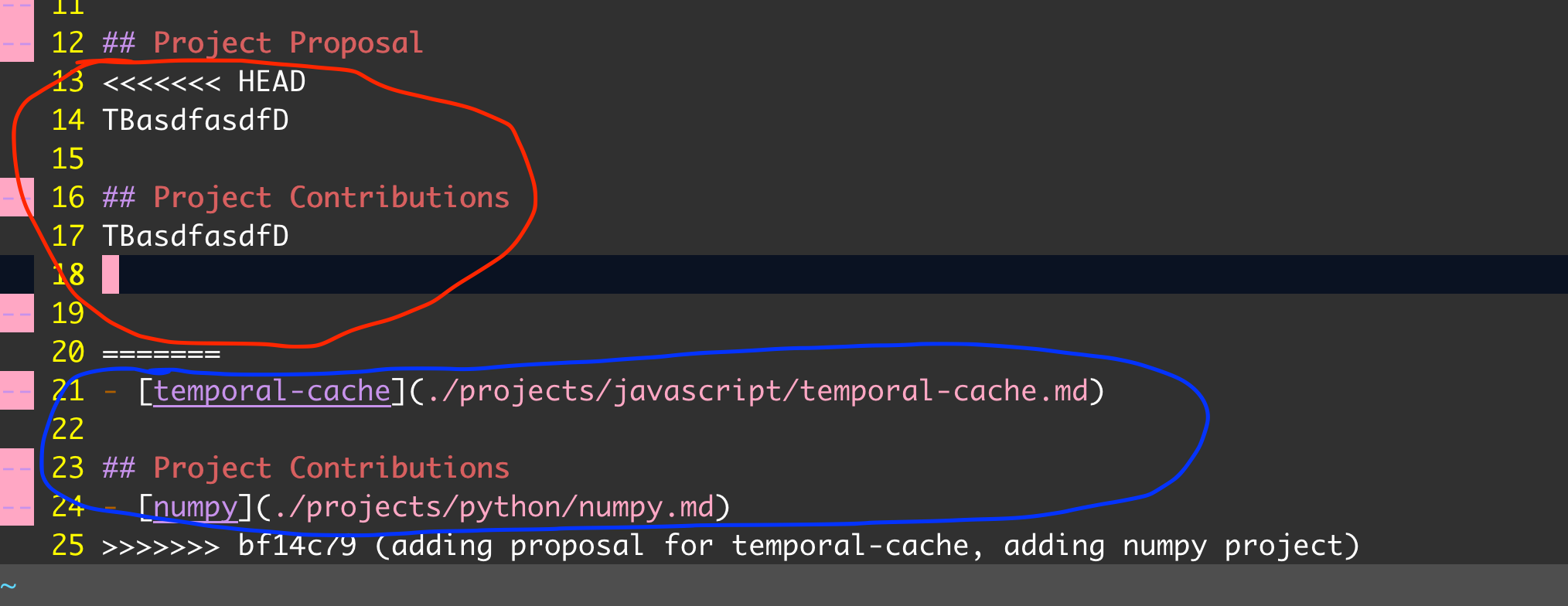Click the temporal-cache markdown link text

272,391
